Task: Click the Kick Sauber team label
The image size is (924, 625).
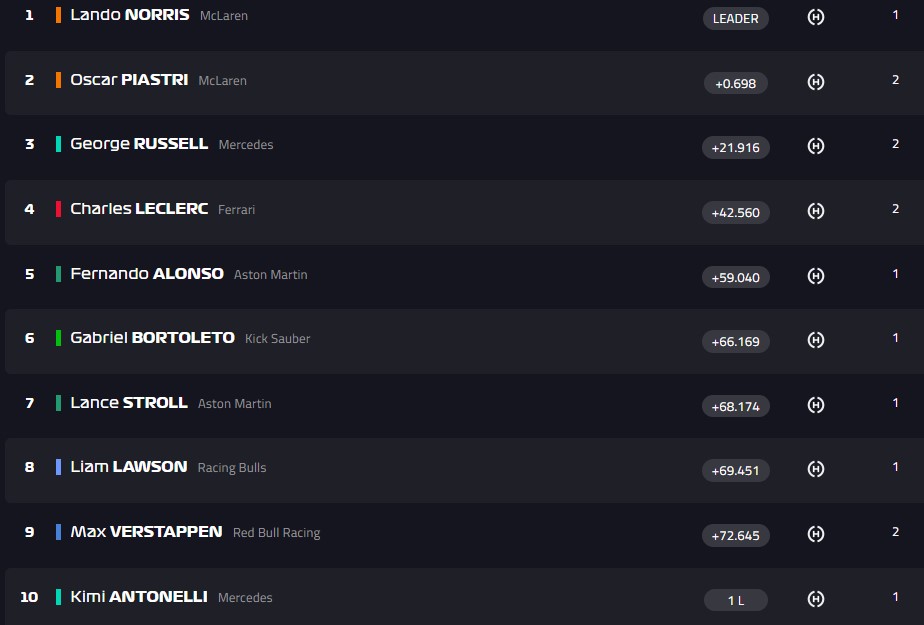Action: point(277,339)
